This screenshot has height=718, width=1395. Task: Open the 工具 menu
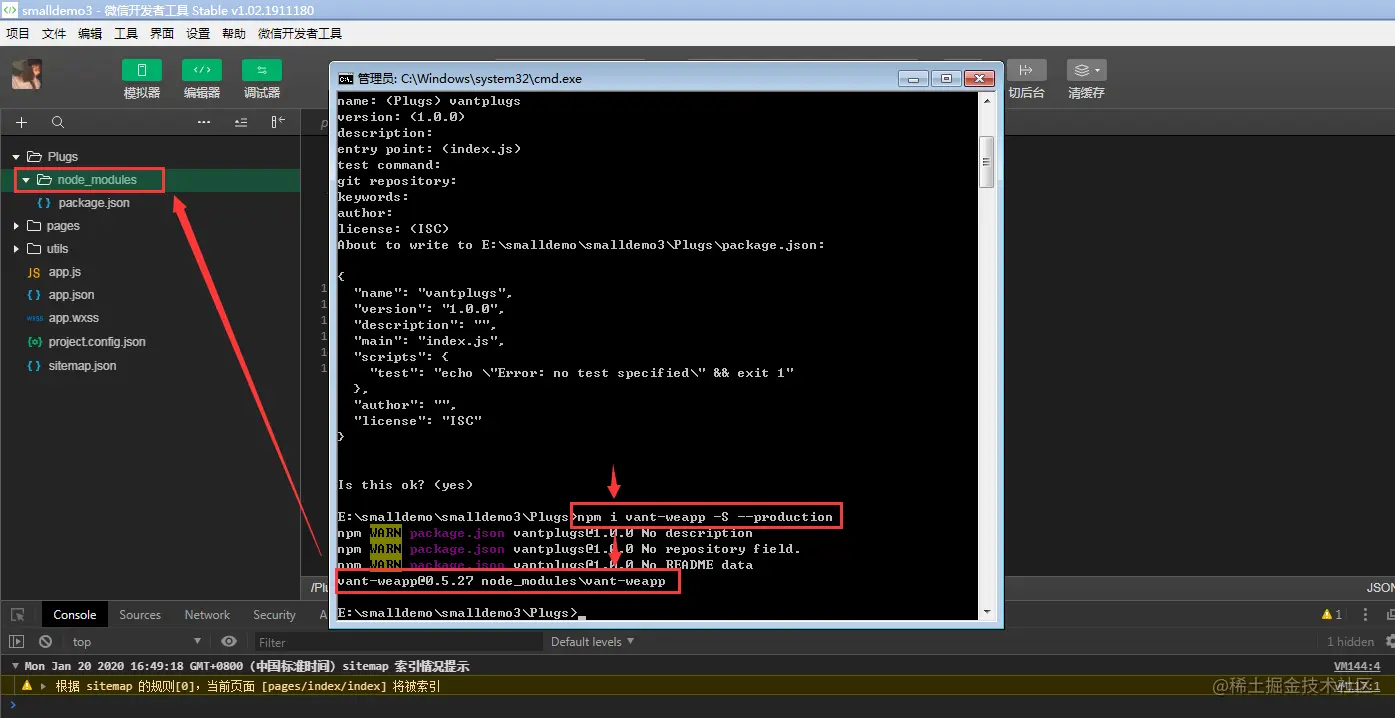[126, 33]
